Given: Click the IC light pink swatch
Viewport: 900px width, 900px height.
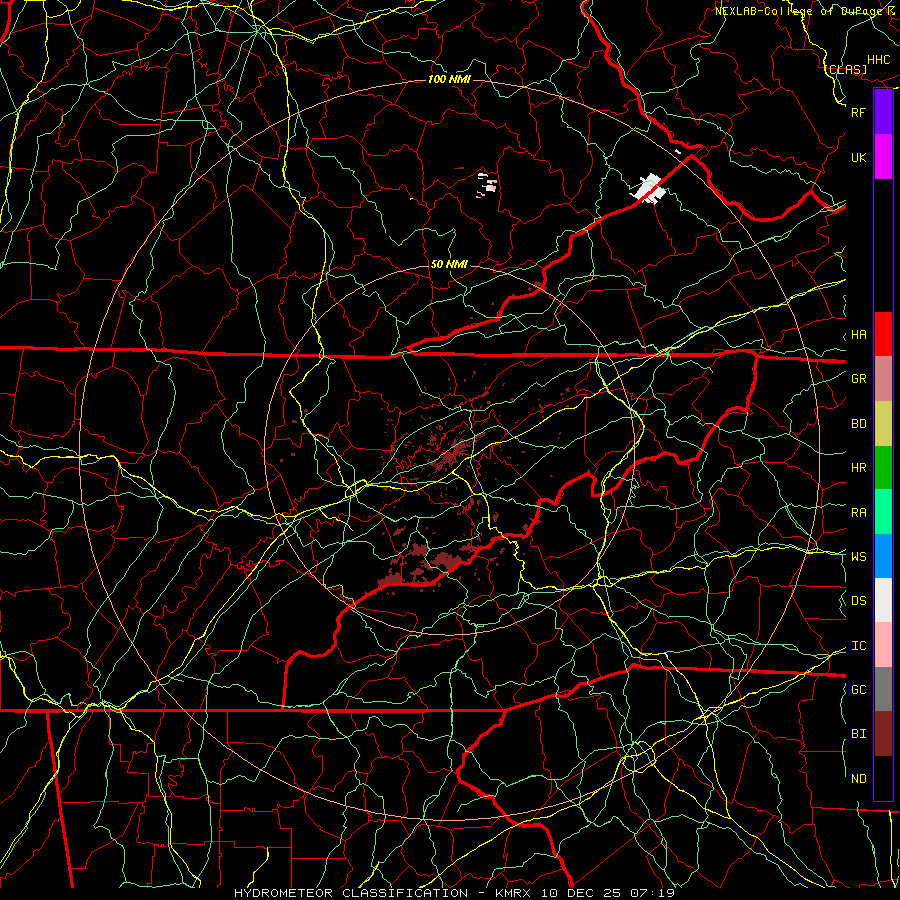Looking at the screenshot, I should (883, 645).
